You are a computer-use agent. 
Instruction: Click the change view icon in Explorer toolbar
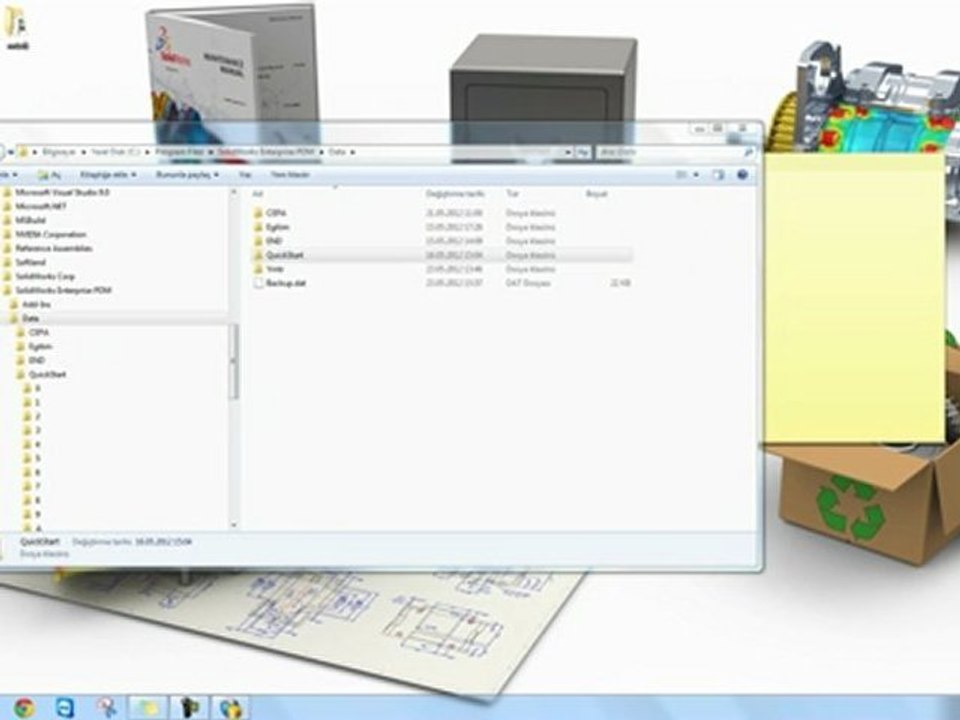coord(681,175)
